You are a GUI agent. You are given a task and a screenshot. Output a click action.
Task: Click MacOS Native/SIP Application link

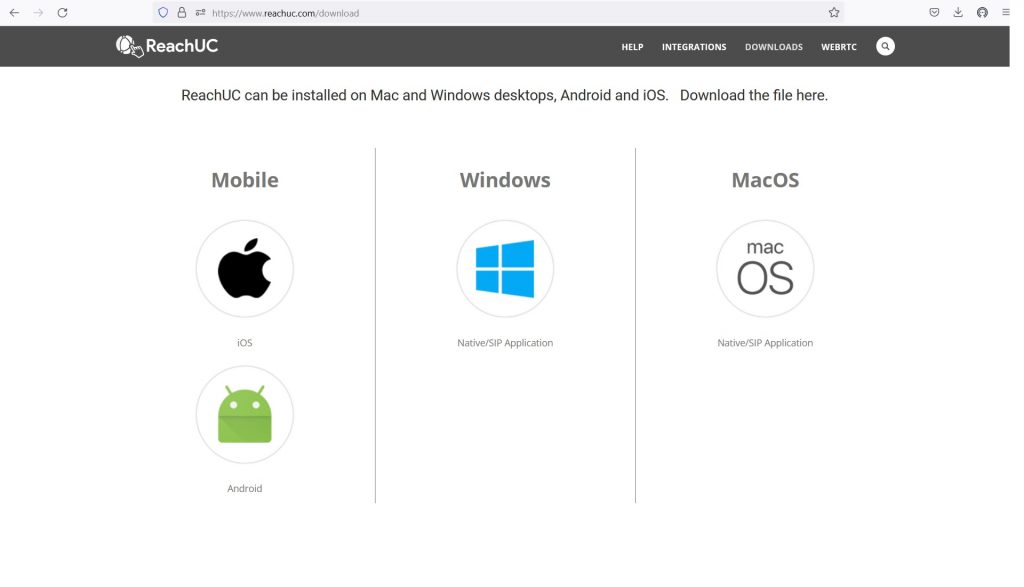tap(765, 343)
